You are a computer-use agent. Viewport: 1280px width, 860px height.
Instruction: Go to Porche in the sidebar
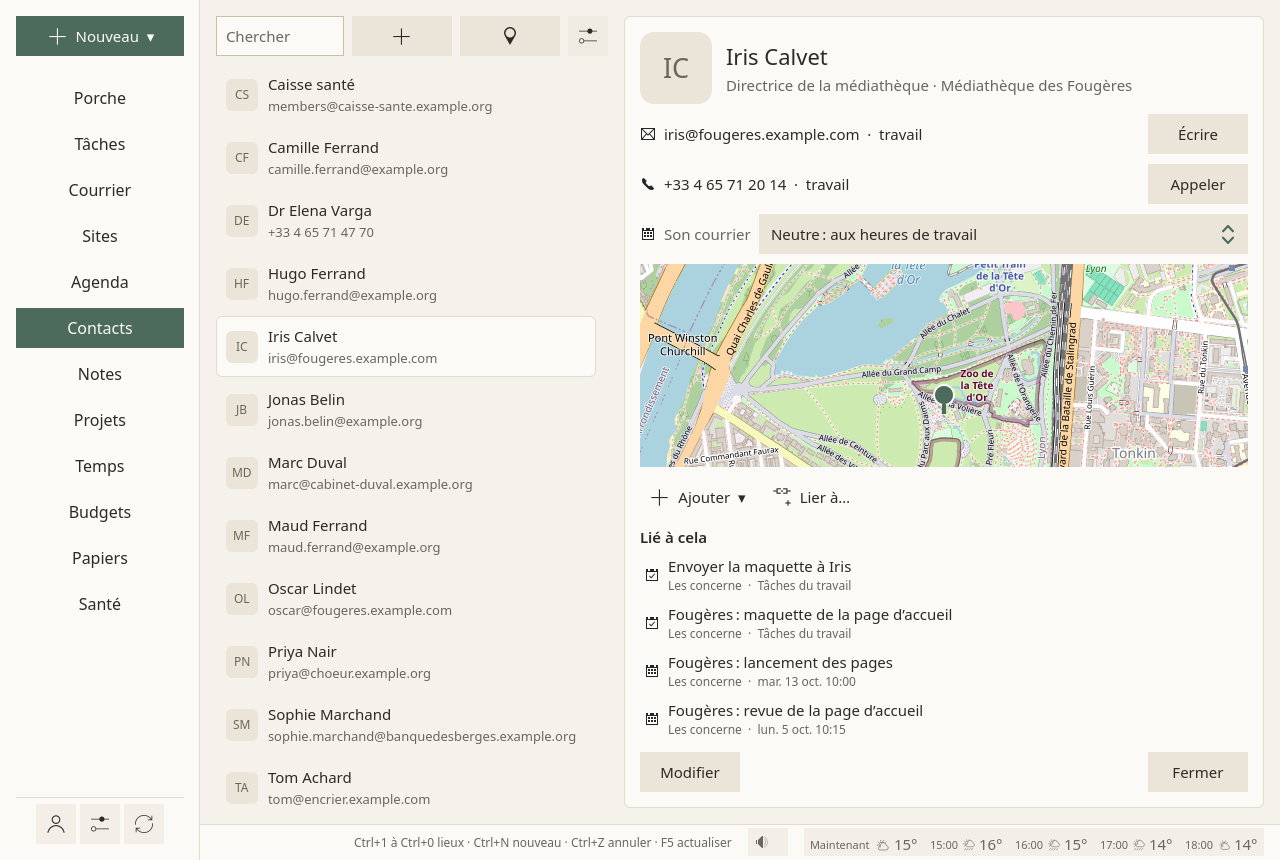pos(100,98)
